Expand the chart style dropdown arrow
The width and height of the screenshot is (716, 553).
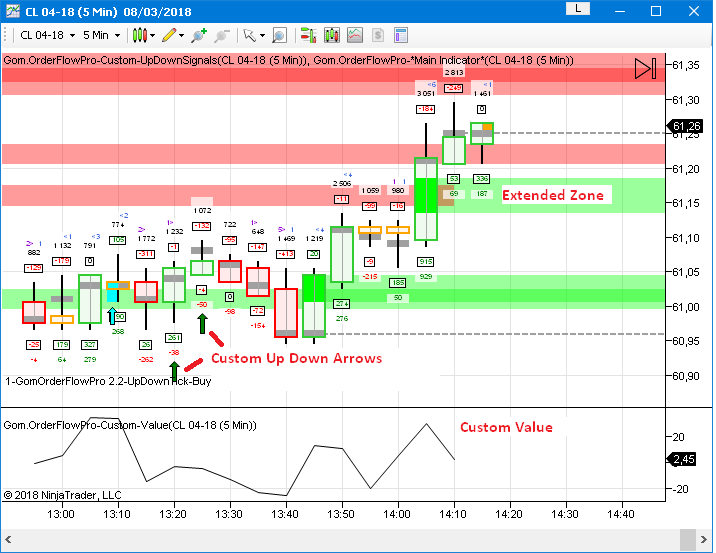coord(153,35)
